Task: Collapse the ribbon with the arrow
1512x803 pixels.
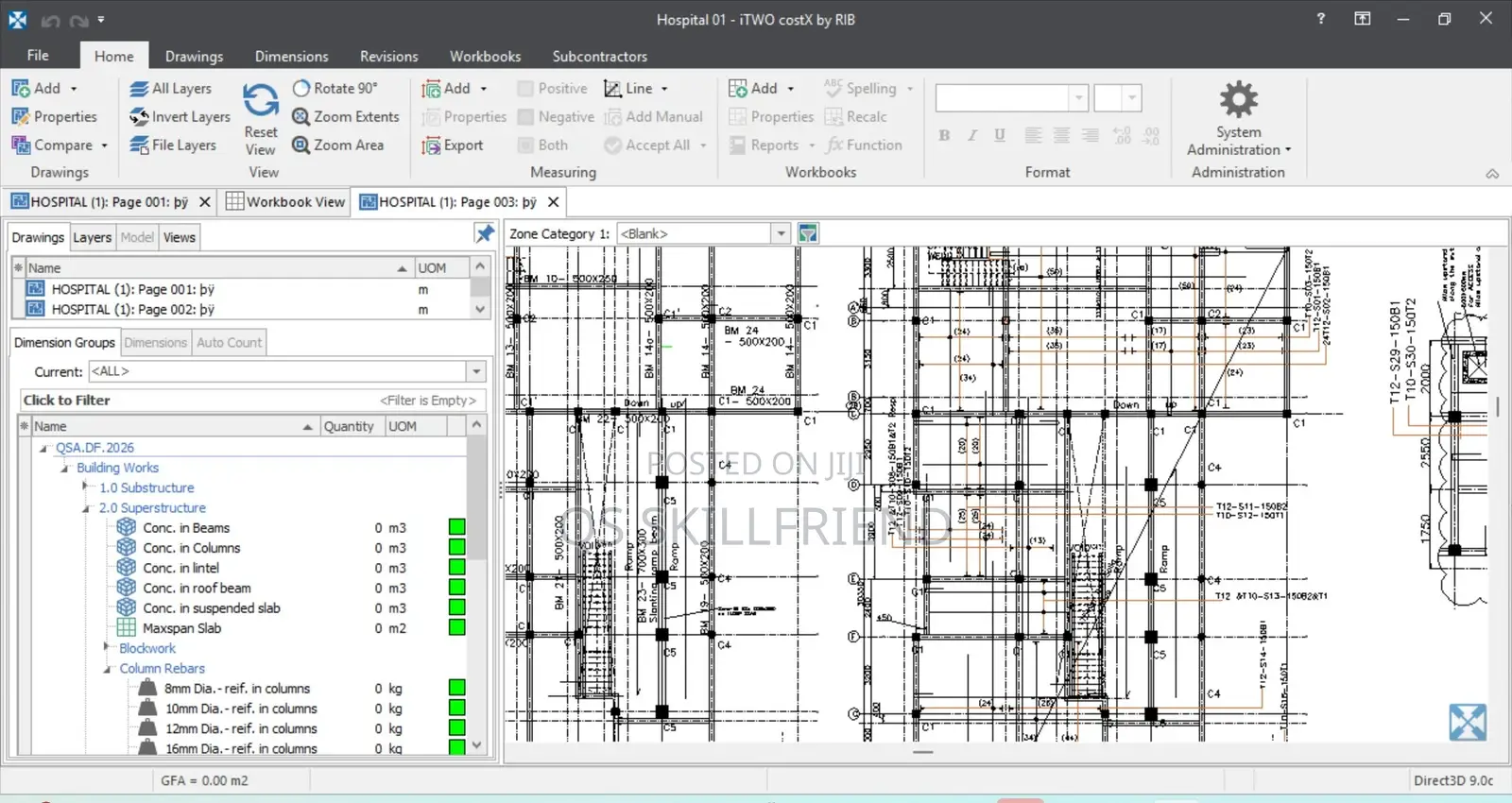Action: click(1492, 174)
